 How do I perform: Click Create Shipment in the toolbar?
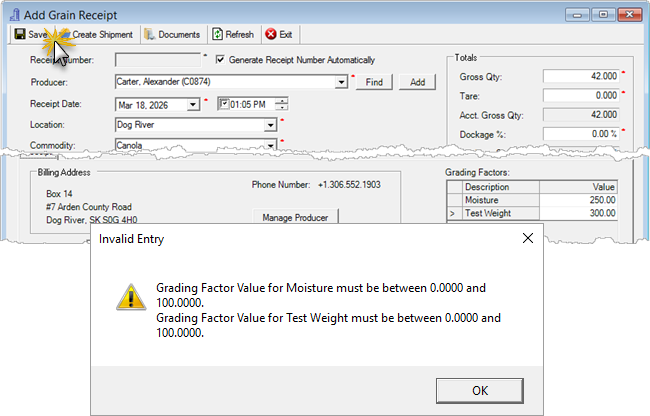point(97,34)
